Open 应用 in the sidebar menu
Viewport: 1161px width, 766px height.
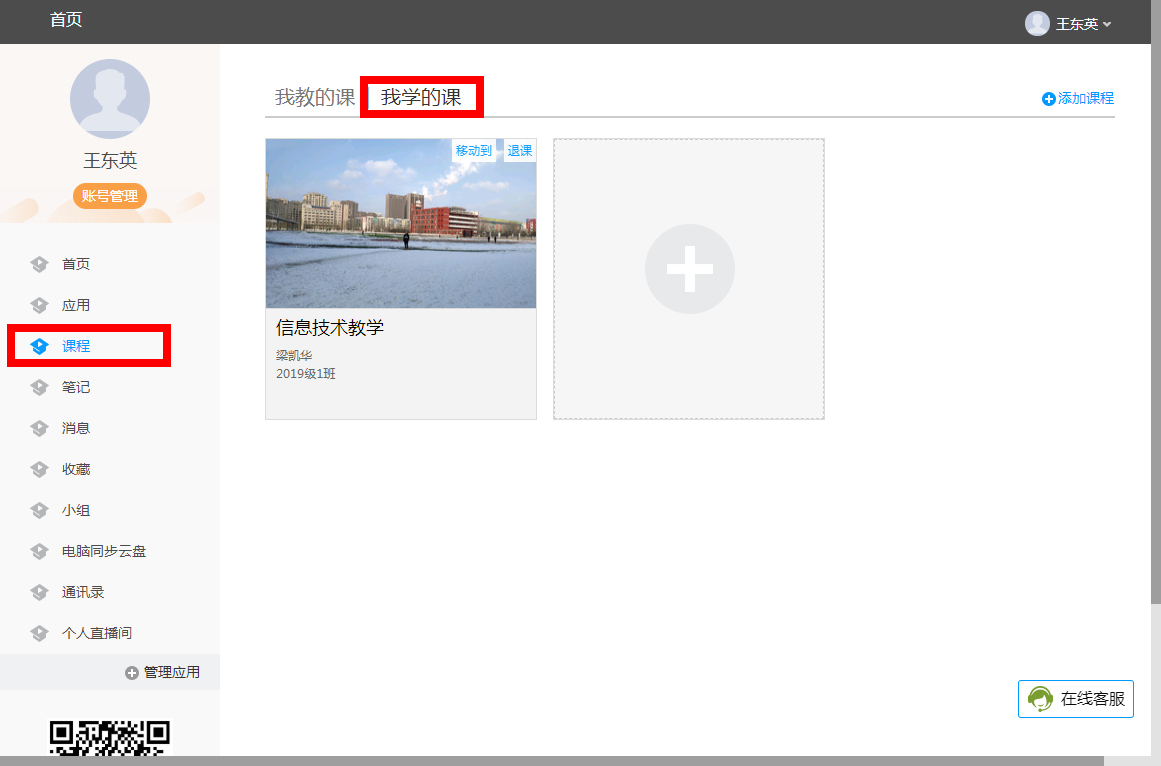click(76, 305)
